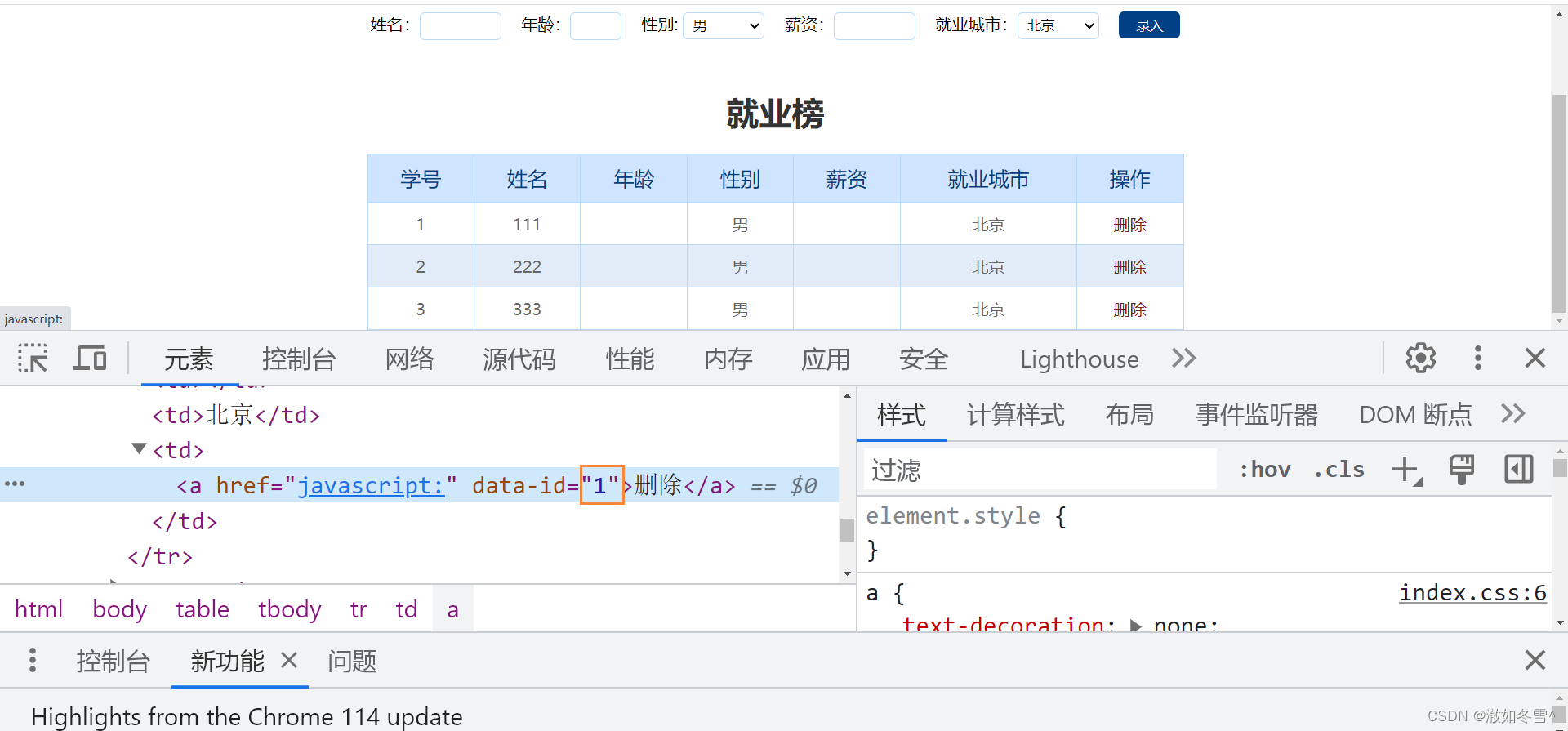This screenshot has width=1568, height=731.
Task: Select td in the breadcrumb bar
Action: [406, 608]
